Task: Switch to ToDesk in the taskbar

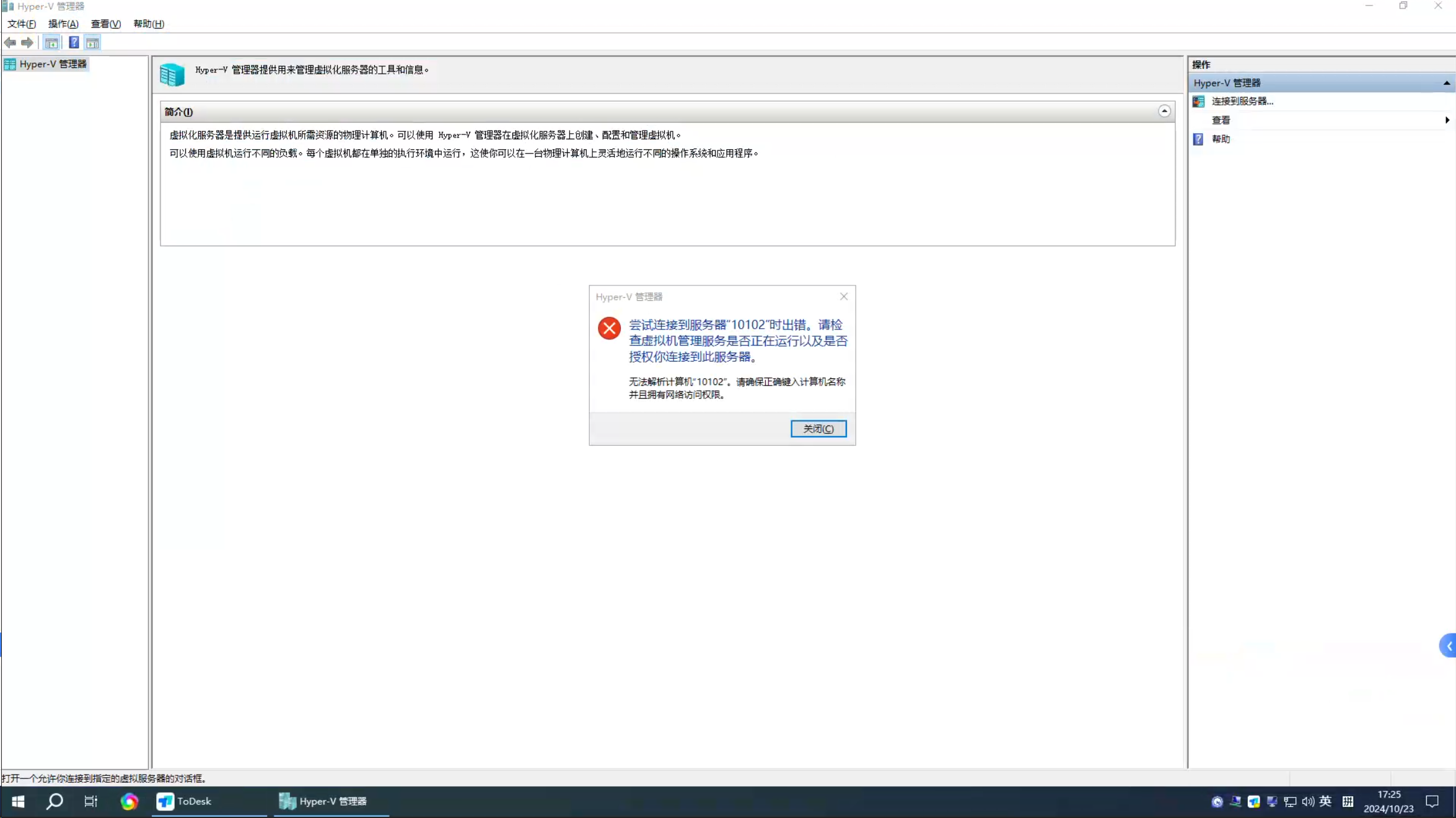Action: (x=209, y=801)
